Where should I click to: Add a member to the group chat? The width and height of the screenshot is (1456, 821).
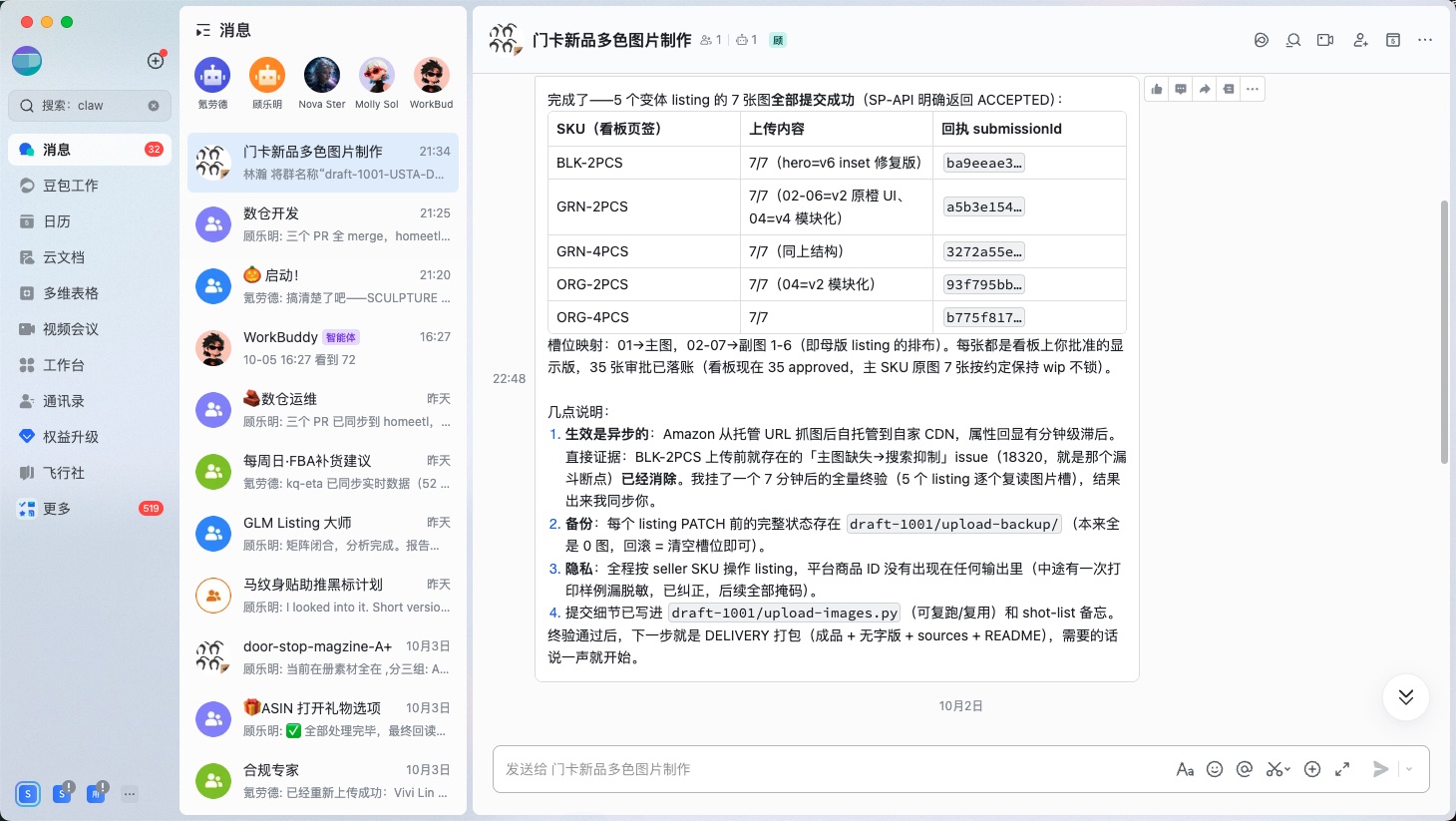click(x=1360, y=40)
